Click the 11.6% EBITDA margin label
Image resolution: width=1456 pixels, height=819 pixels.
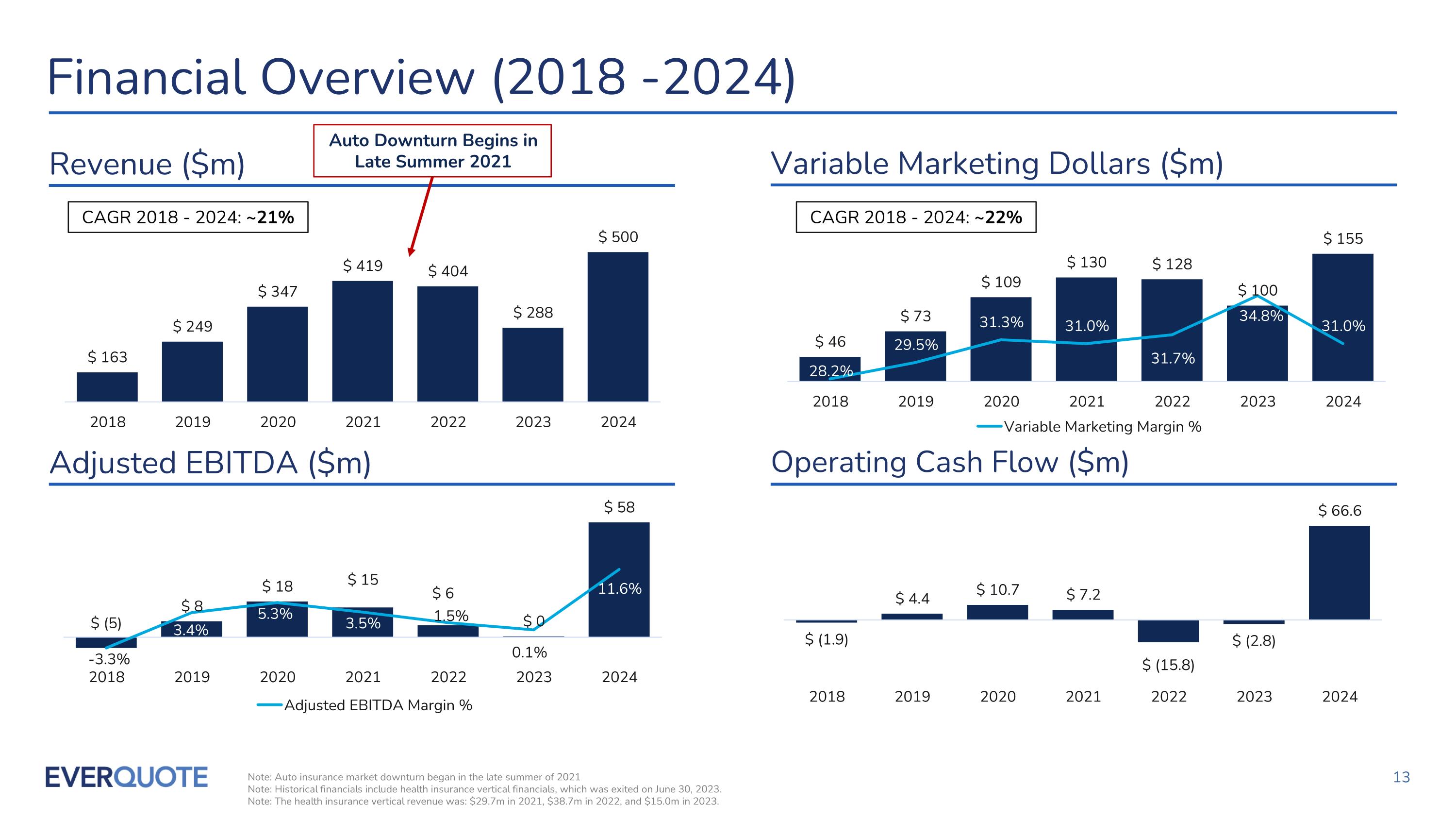[619, 588]
